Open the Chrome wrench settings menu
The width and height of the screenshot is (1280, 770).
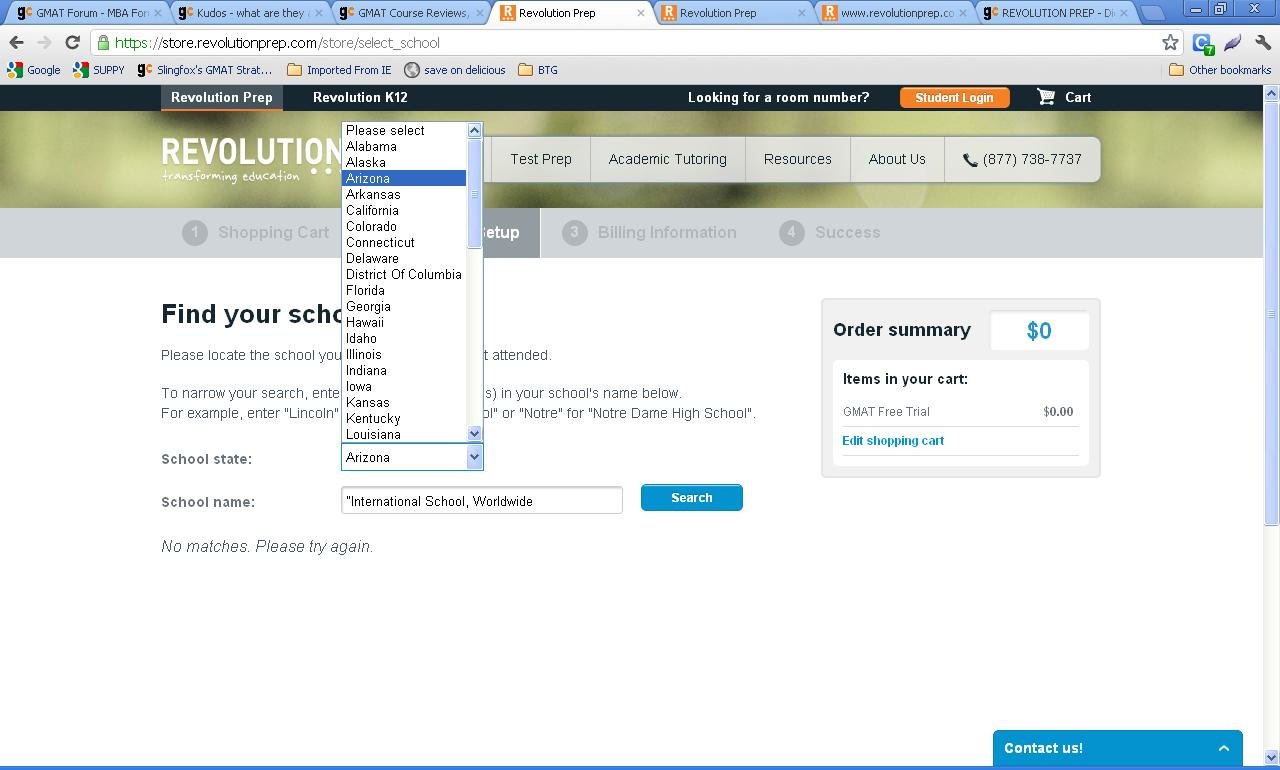click(1262, 43)
